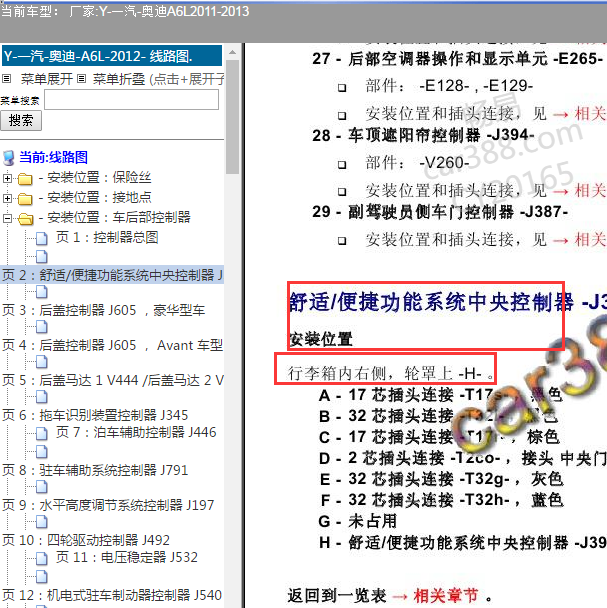This screenshot has height=608, width=607.
Task: Open 页 7：泊车辅助控制器 J446
Action: click(x=136, y=432)
